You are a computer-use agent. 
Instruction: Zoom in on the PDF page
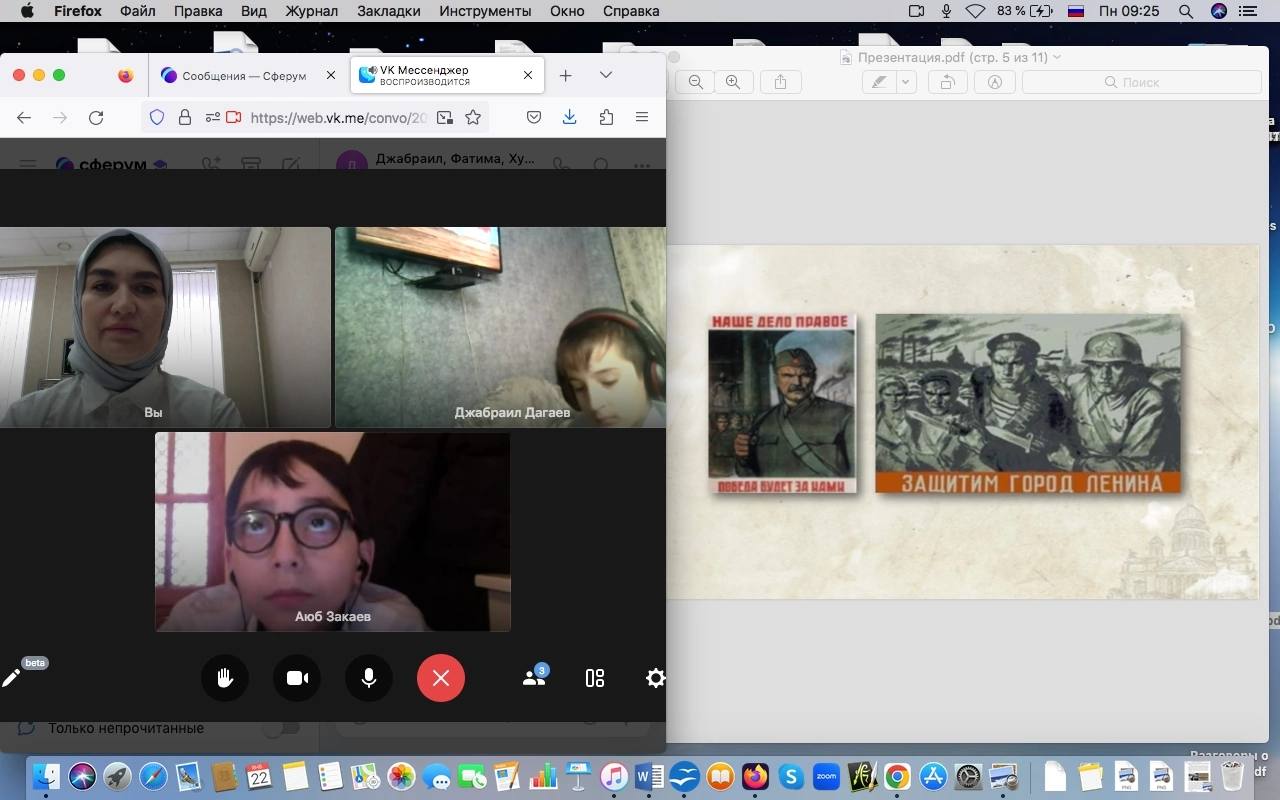click(733, 82)
